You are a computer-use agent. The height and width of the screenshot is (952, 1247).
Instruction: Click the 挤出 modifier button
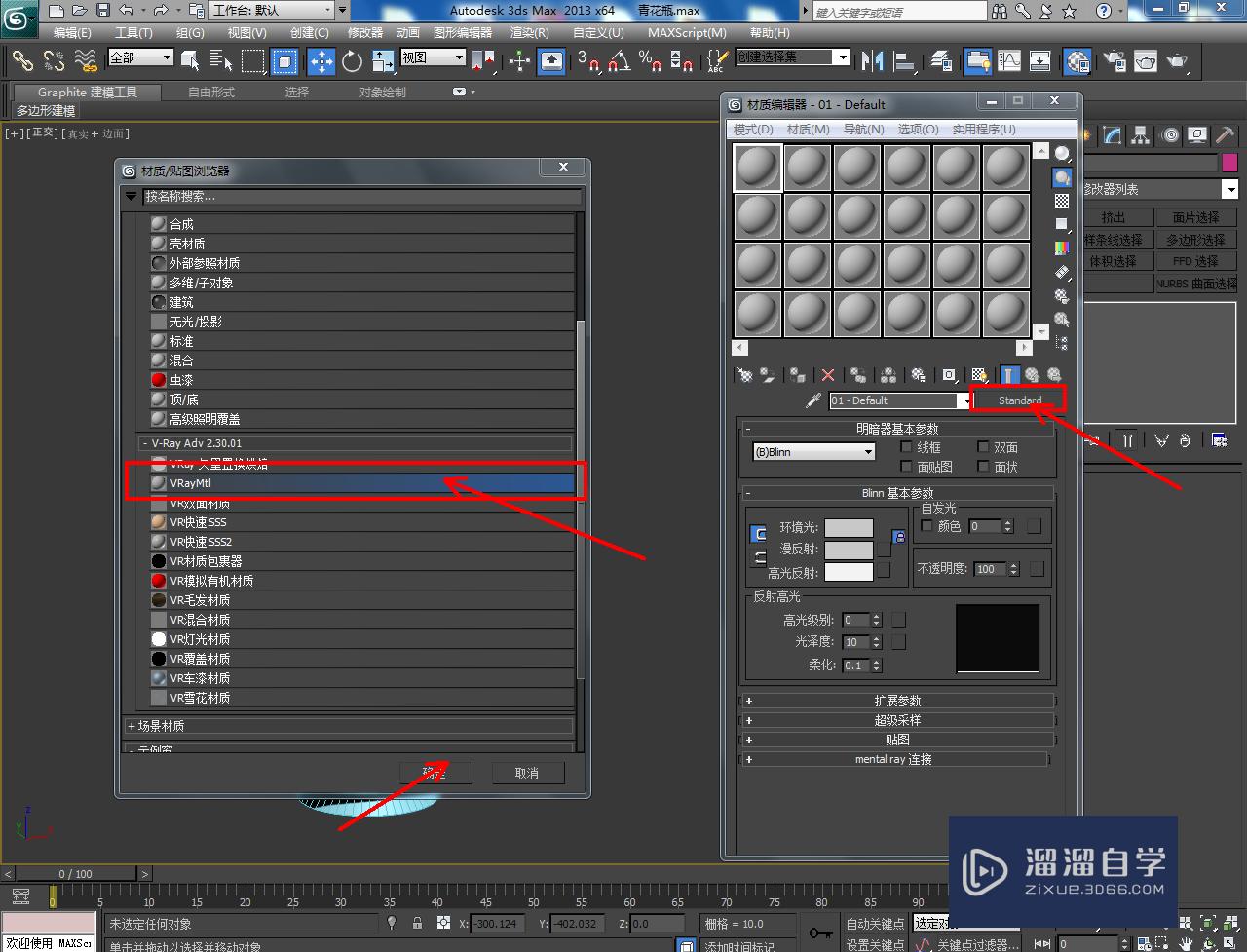point(1117,217)
